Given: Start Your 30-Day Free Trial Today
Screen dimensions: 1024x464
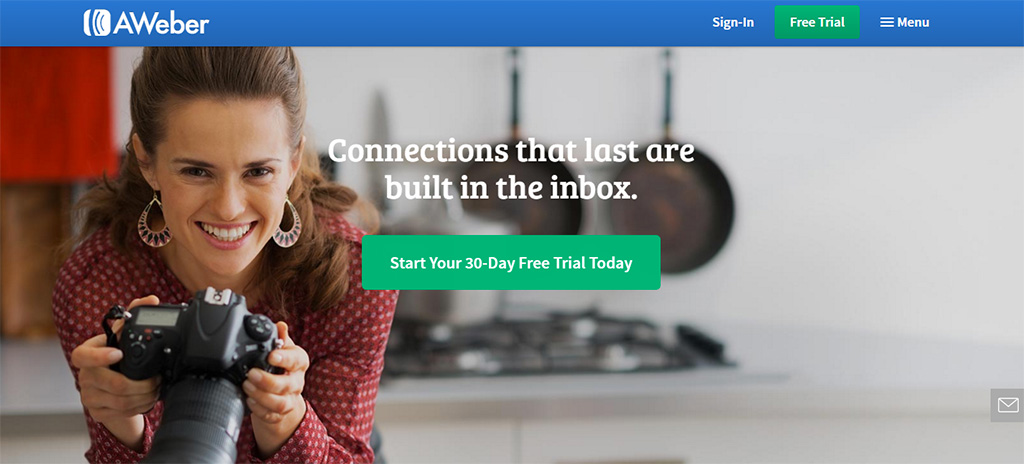Looking at the screenshot, I should pyautogui.click(x=511, y=263).
